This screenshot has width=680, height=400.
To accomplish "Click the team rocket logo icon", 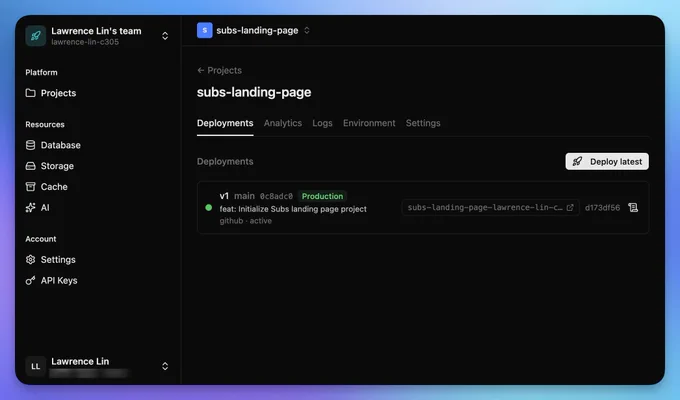I will pyautogui.click(x=36, y=36).
